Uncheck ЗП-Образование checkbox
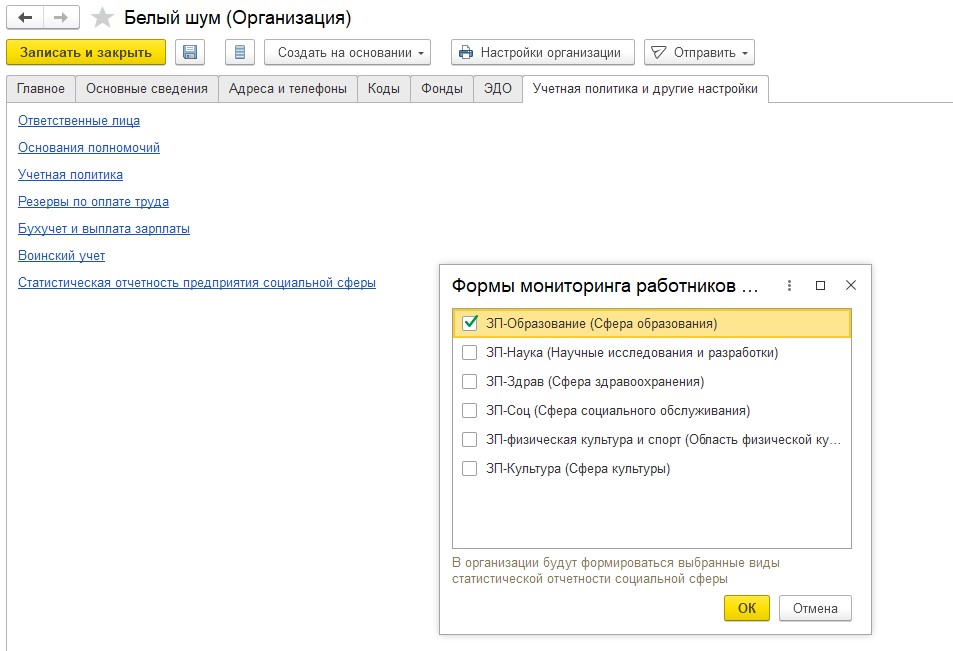The width and height of the screenshot is (953, 651). pos(470,323)
